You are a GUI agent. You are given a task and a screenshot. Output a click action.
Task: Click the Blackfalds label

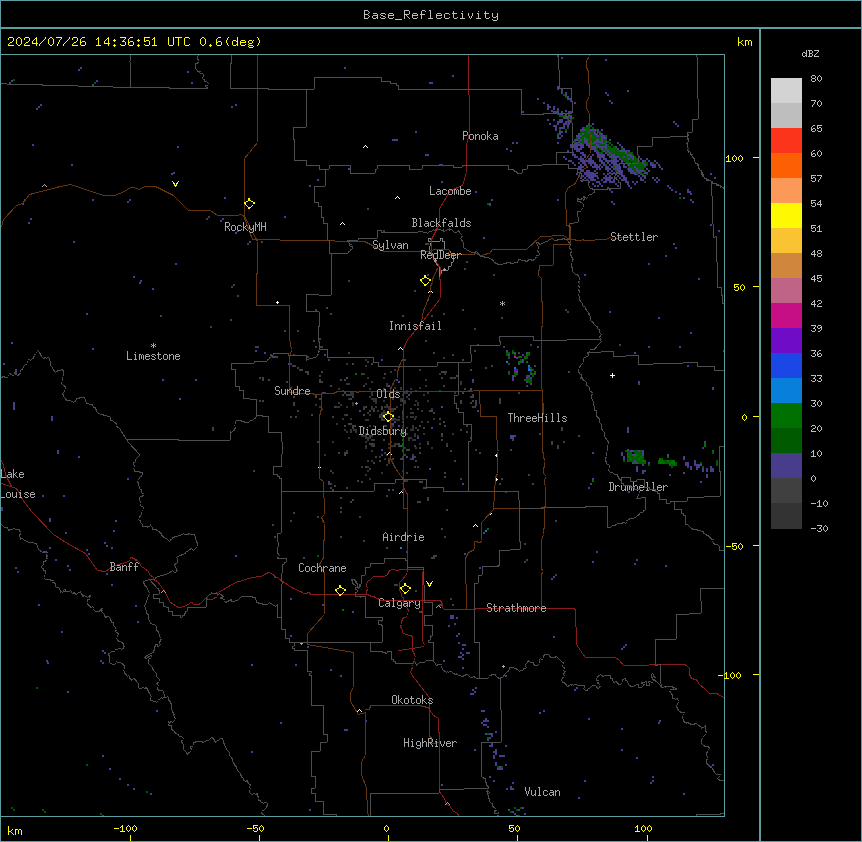click(x=441, y=223)
